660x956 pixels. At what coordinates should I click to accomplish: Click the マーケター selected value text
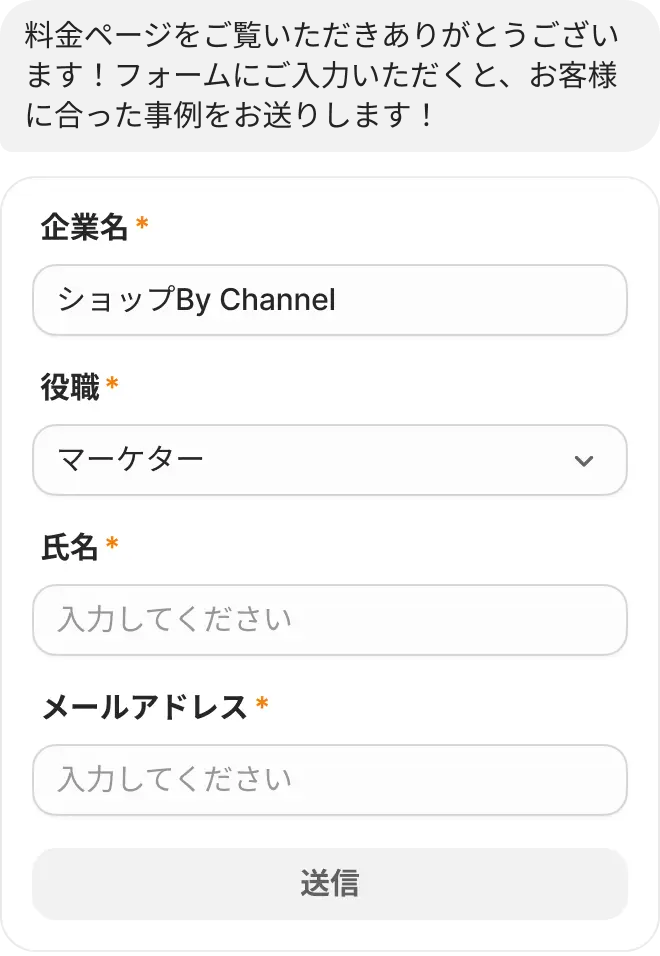[131, 460]
